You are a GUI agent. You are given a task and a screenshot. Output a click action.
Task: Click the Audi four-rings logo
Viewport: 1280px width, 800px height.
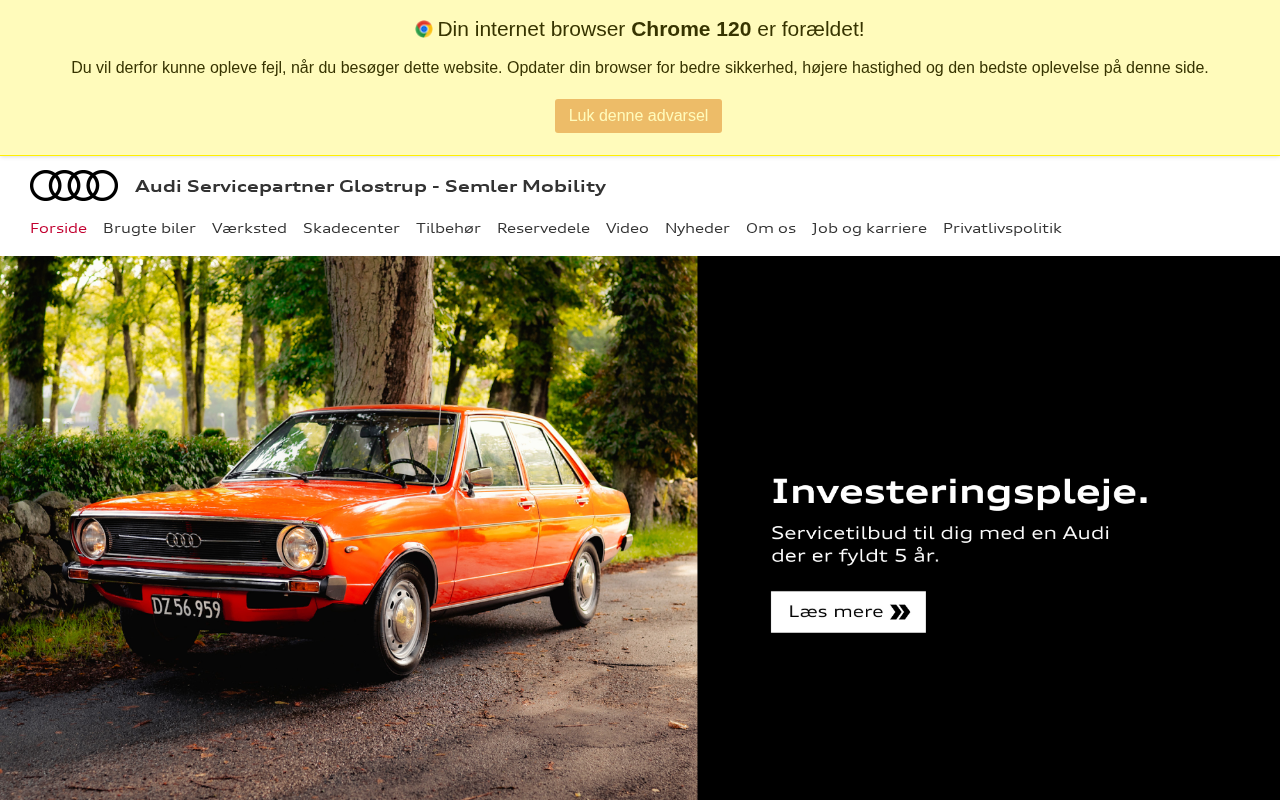click(74, 186)
